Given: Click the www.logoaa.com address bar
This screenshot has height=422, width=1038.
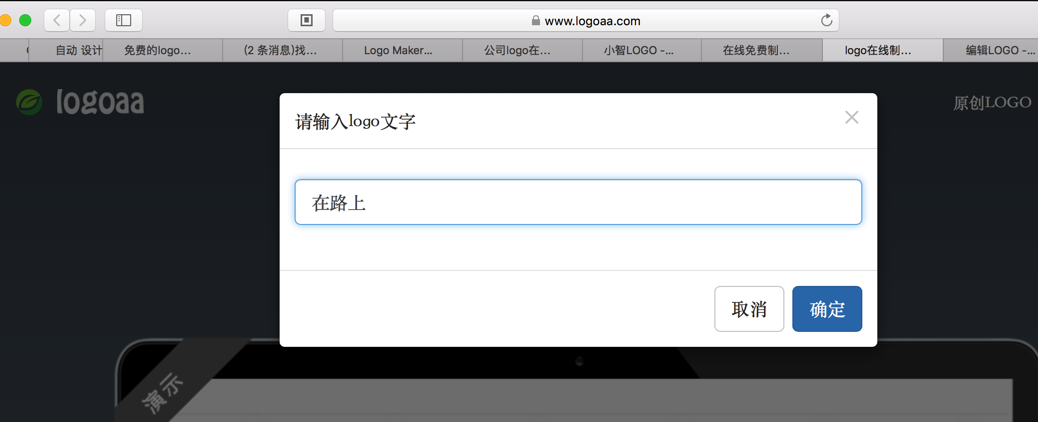Looking at the screenshot, I should point(586,21).
